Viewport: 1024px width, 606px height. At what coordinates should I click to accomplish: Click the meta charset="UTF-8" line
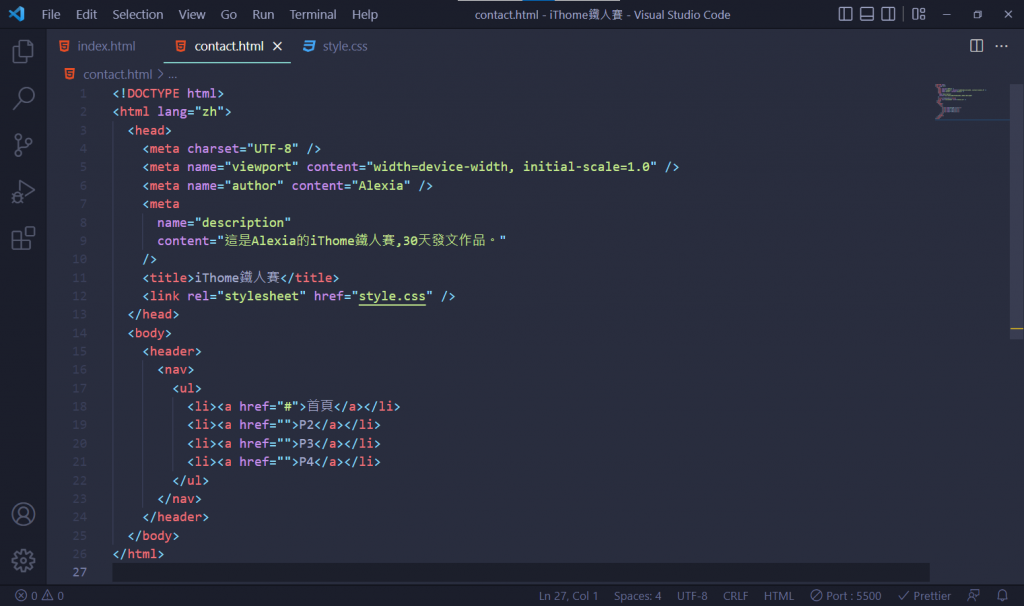coord(232,149)
